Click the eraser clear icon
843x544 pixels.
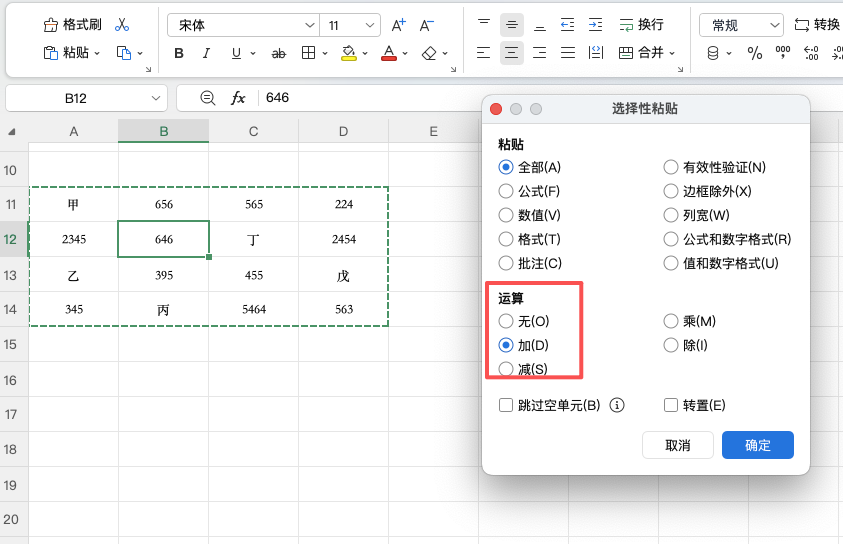[429, 53]
